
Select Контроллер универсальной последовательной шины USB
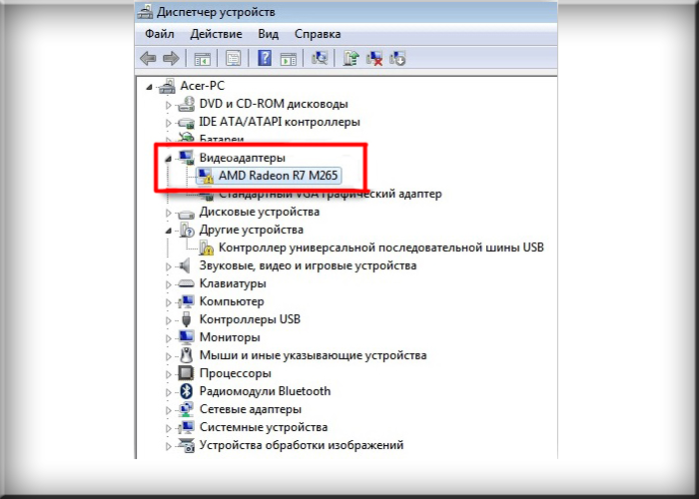pyautogui.click(x=381, y=247)
